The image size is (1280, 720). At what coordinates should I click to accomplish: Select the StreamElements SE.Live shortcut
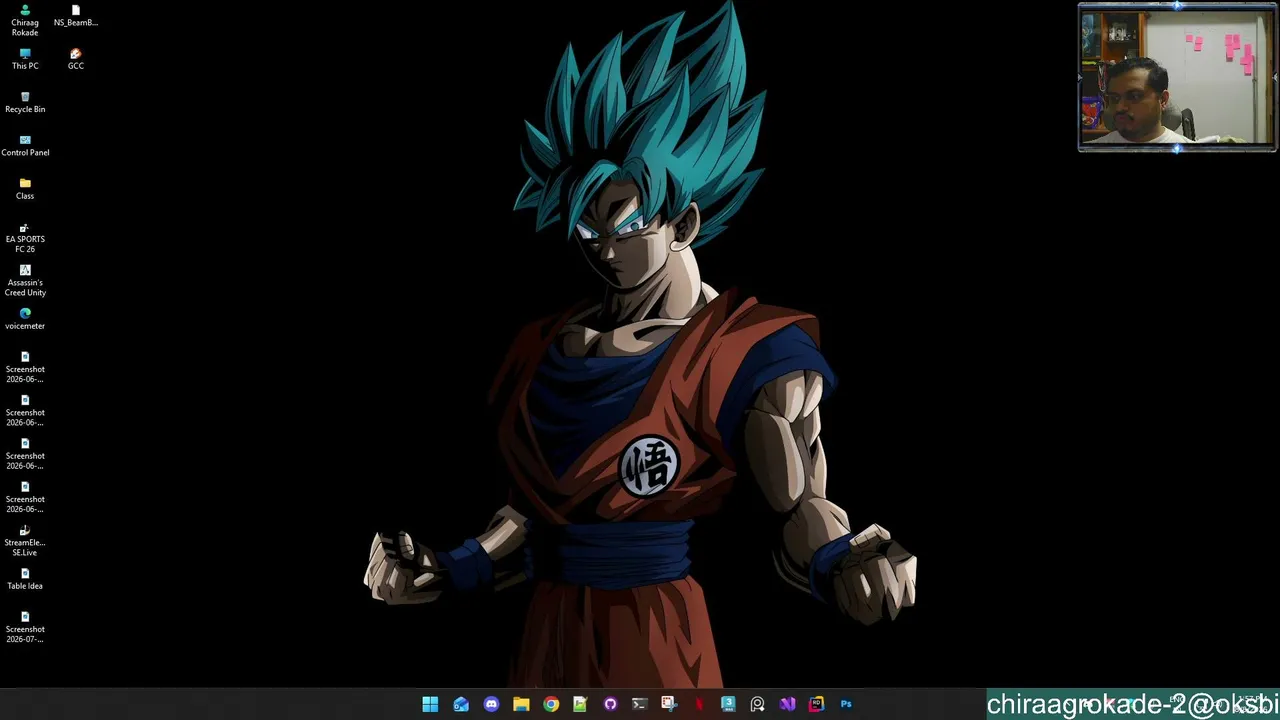pyautogui.click(x=25, y=541)
